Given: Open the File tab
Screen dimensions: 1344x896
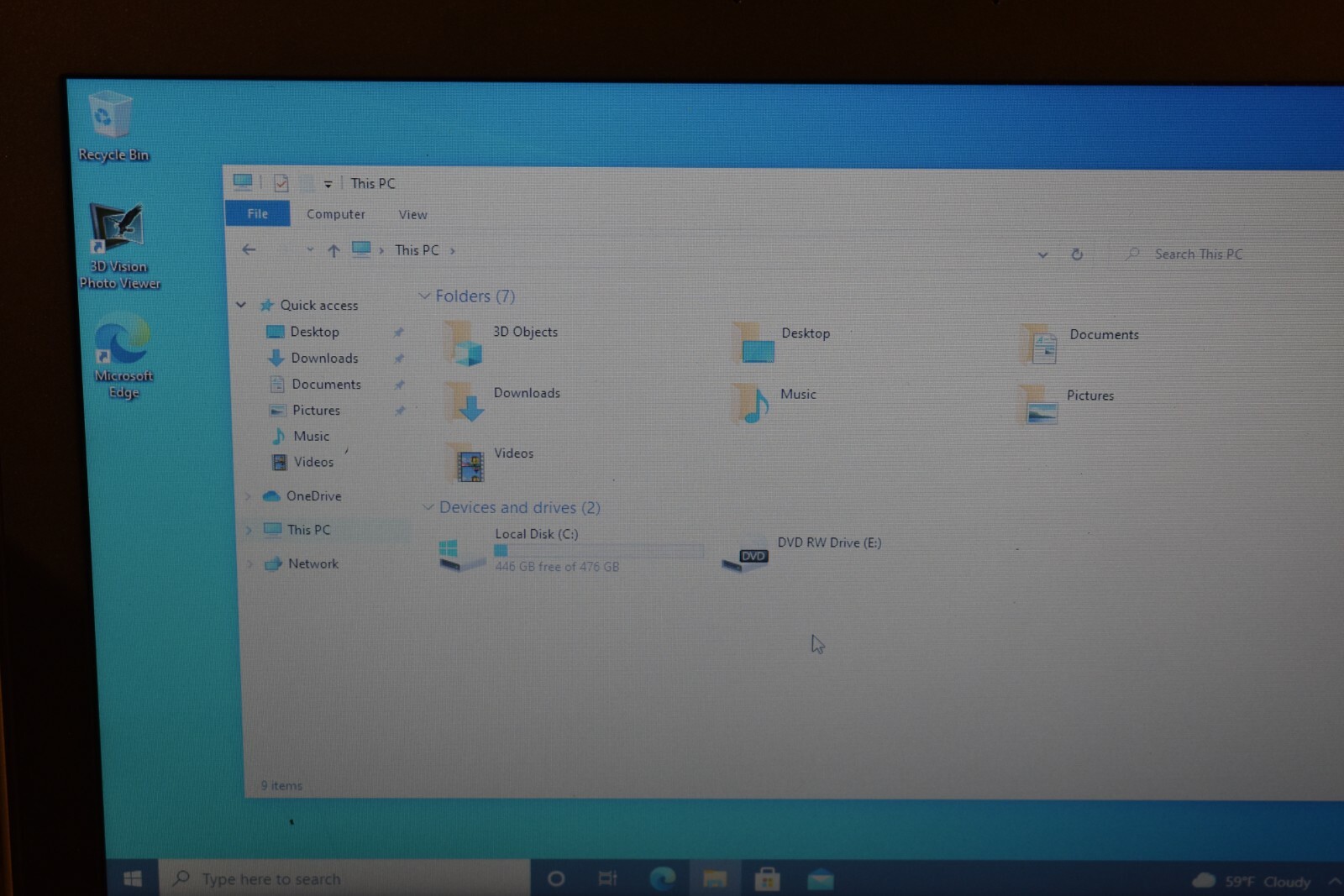Looking at the screenshot, I should [258, 214].
